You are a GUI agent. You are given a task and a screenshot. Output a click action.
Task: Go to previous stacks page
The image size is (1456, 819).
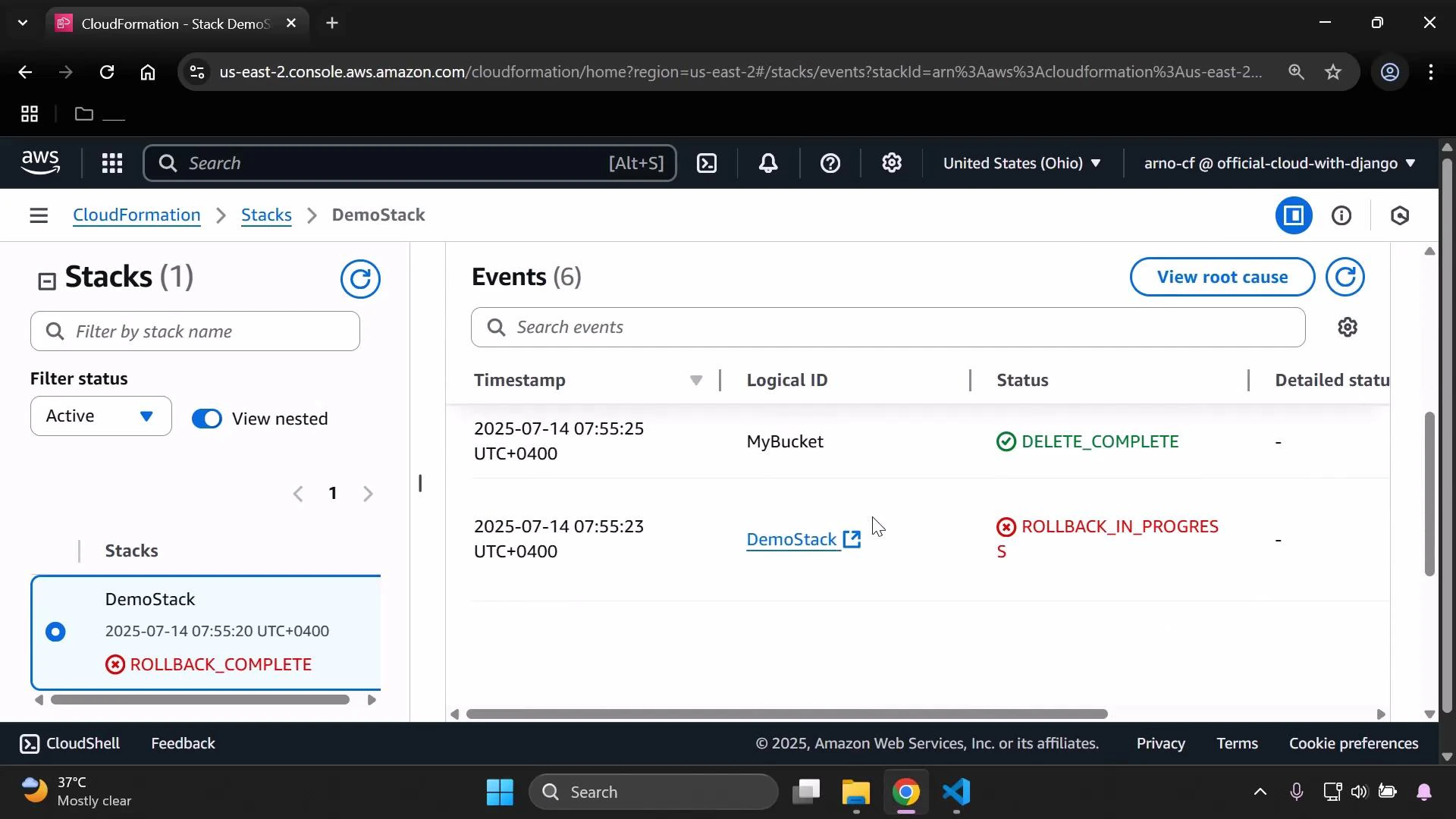(298, 494)
